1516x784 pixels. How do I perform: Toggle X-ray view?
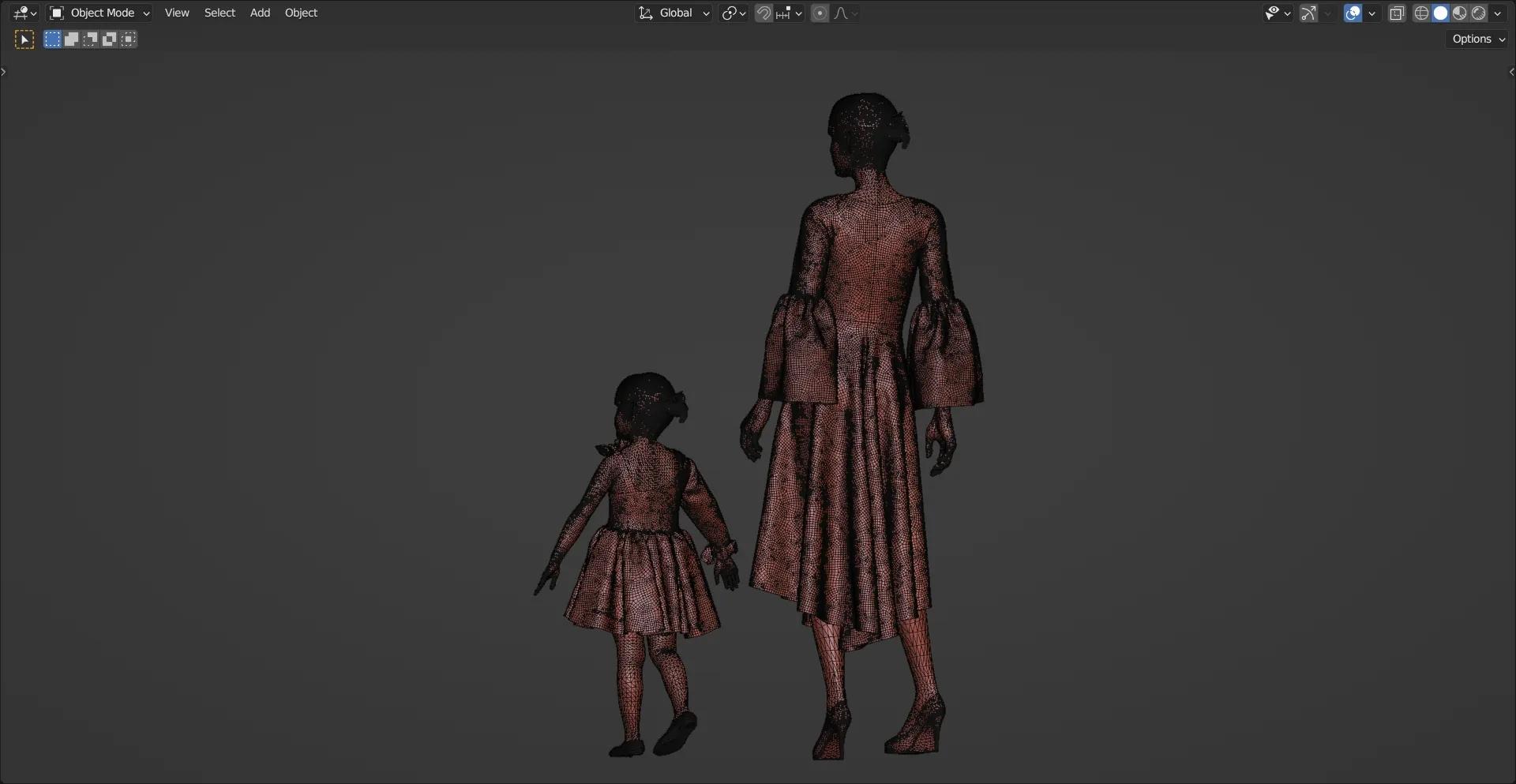pyautogui.click(x=1397, y=13)
